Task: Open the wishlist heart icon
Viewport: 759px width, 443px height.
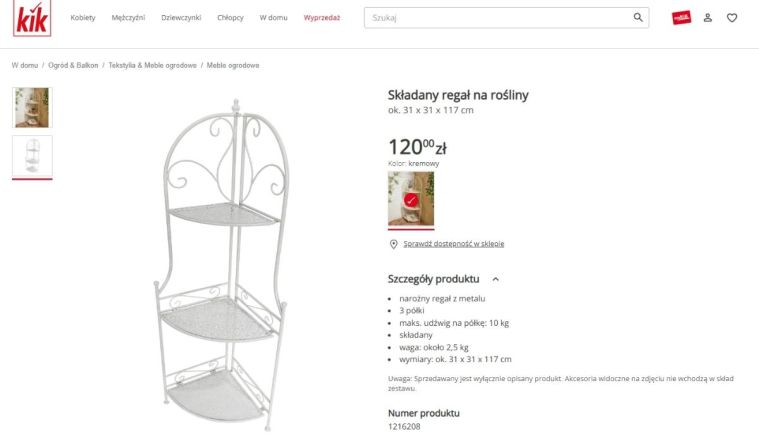Action: pos(732,18)
